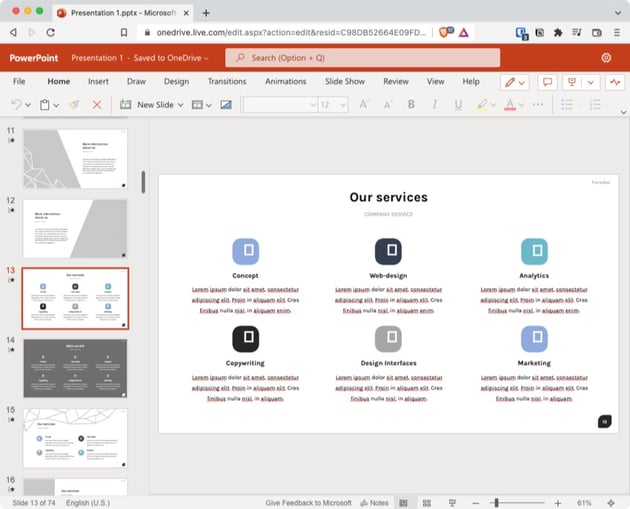This screenshot has width=630, height=509.
Task: Expand the font name combo box
Action: [309, 104]
